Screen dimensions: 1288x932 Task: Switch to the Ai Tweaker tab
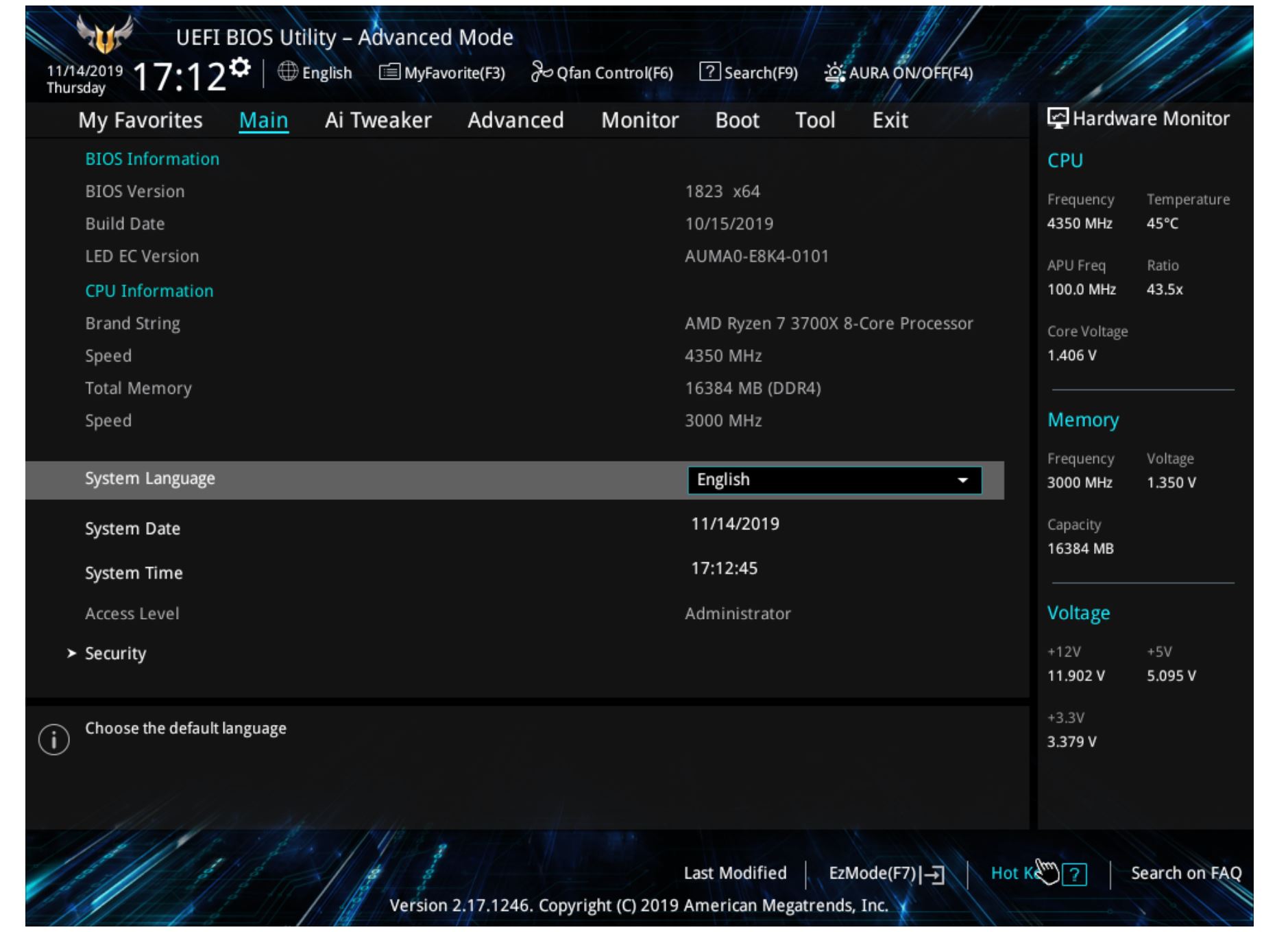pos(378,120)
